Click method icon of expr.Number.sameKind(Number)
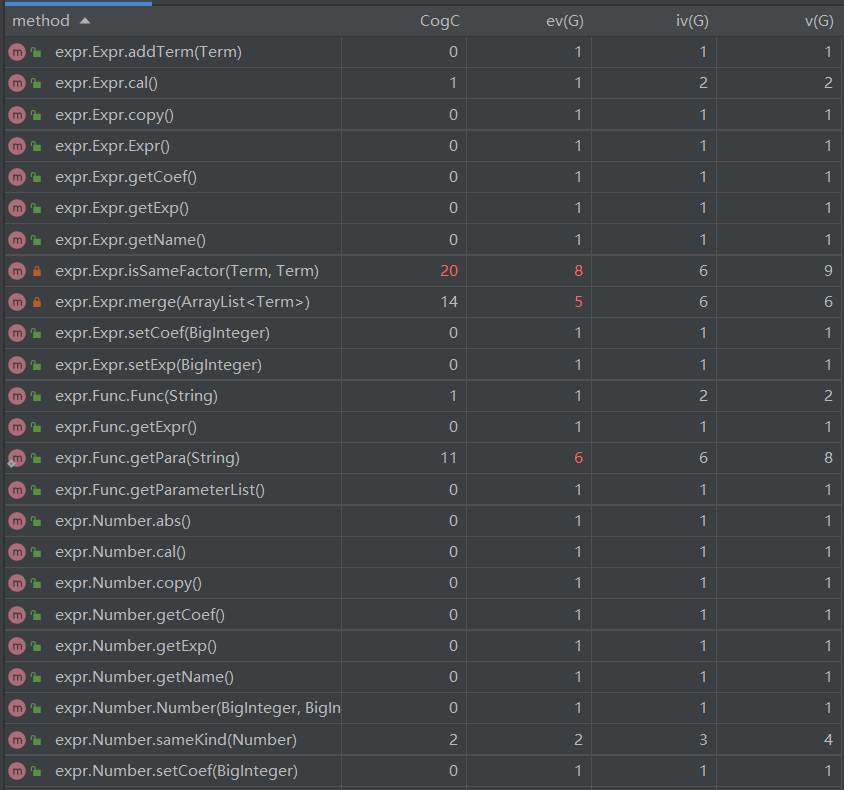The width and height of the screenshot is (844, 790). coord(17,740)
